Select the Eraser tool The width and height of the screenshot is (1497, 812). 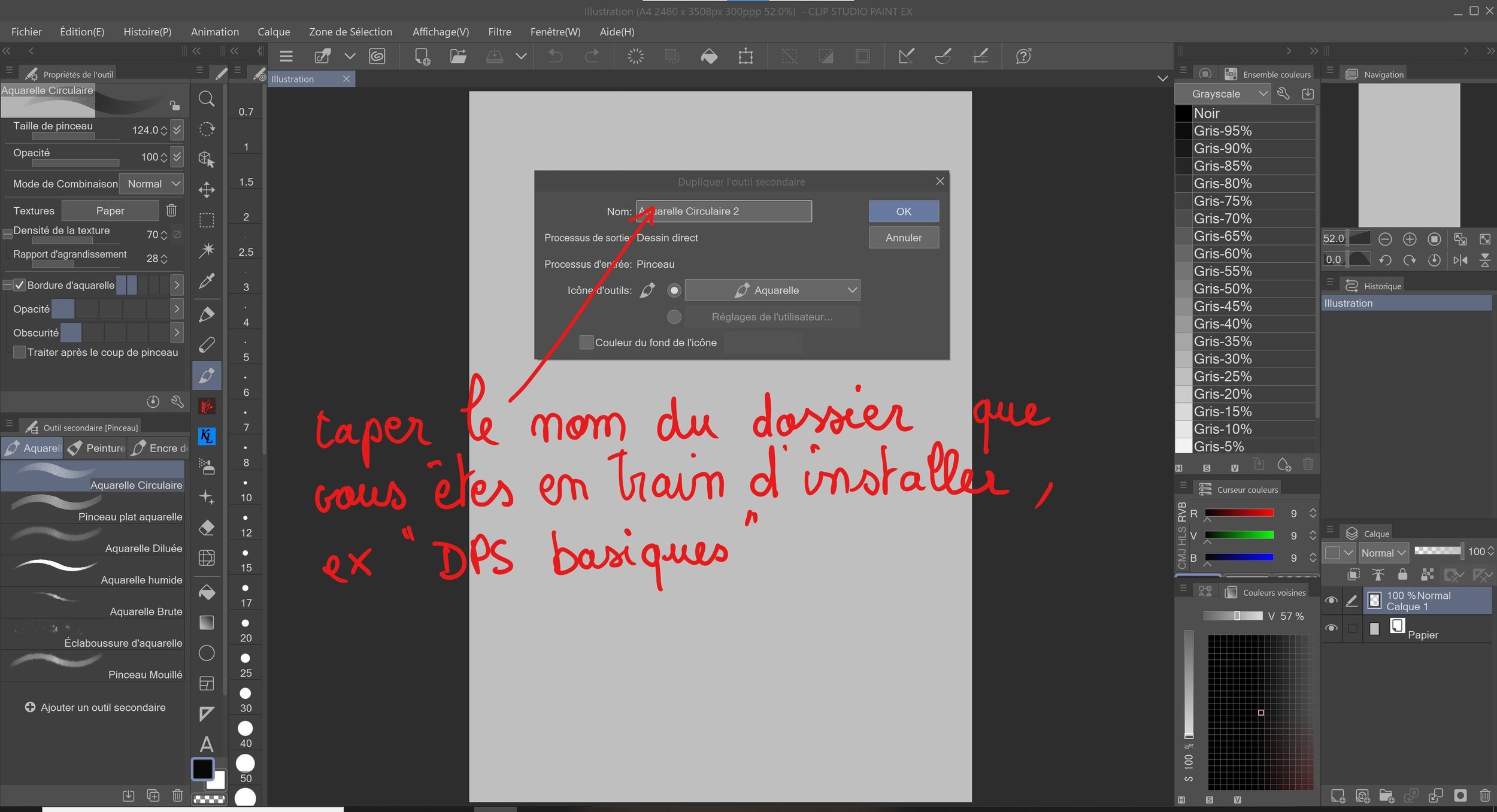[x=207, y=528]
